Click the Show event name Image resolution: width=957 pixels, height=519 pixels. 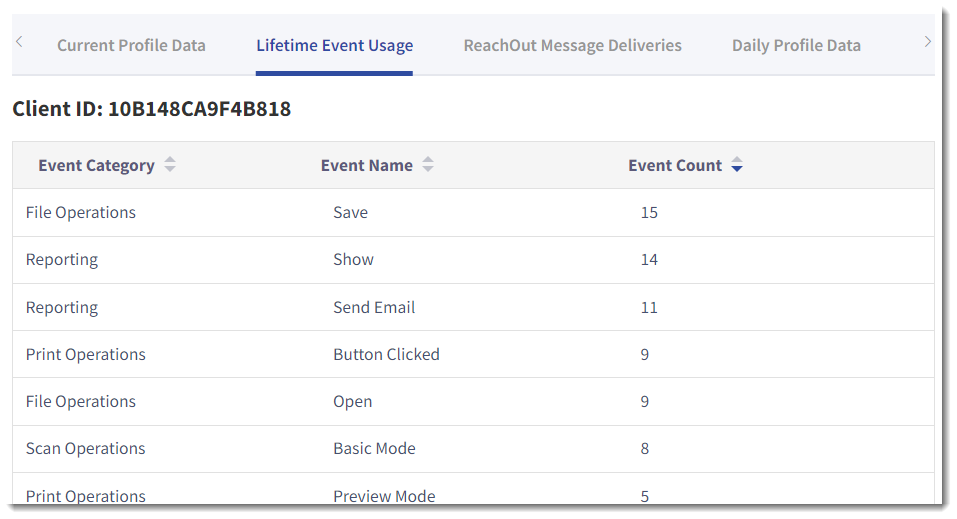click(353, 260)
